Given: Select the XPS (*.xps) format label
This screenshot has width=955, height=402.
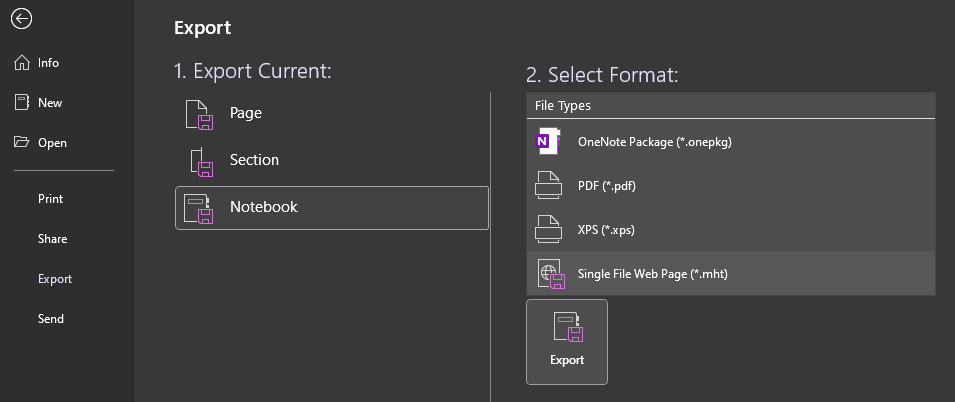Looking at the screenshot, I should point(606,230).
